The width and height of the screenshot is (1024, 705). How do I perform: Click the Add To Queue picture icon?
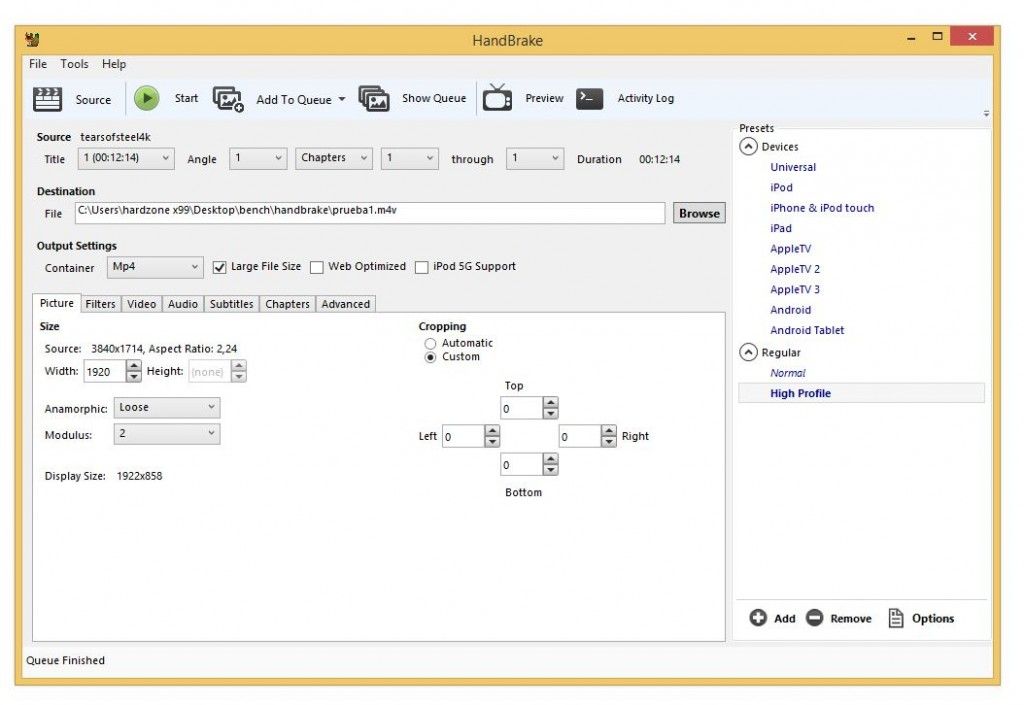(228, 99)
